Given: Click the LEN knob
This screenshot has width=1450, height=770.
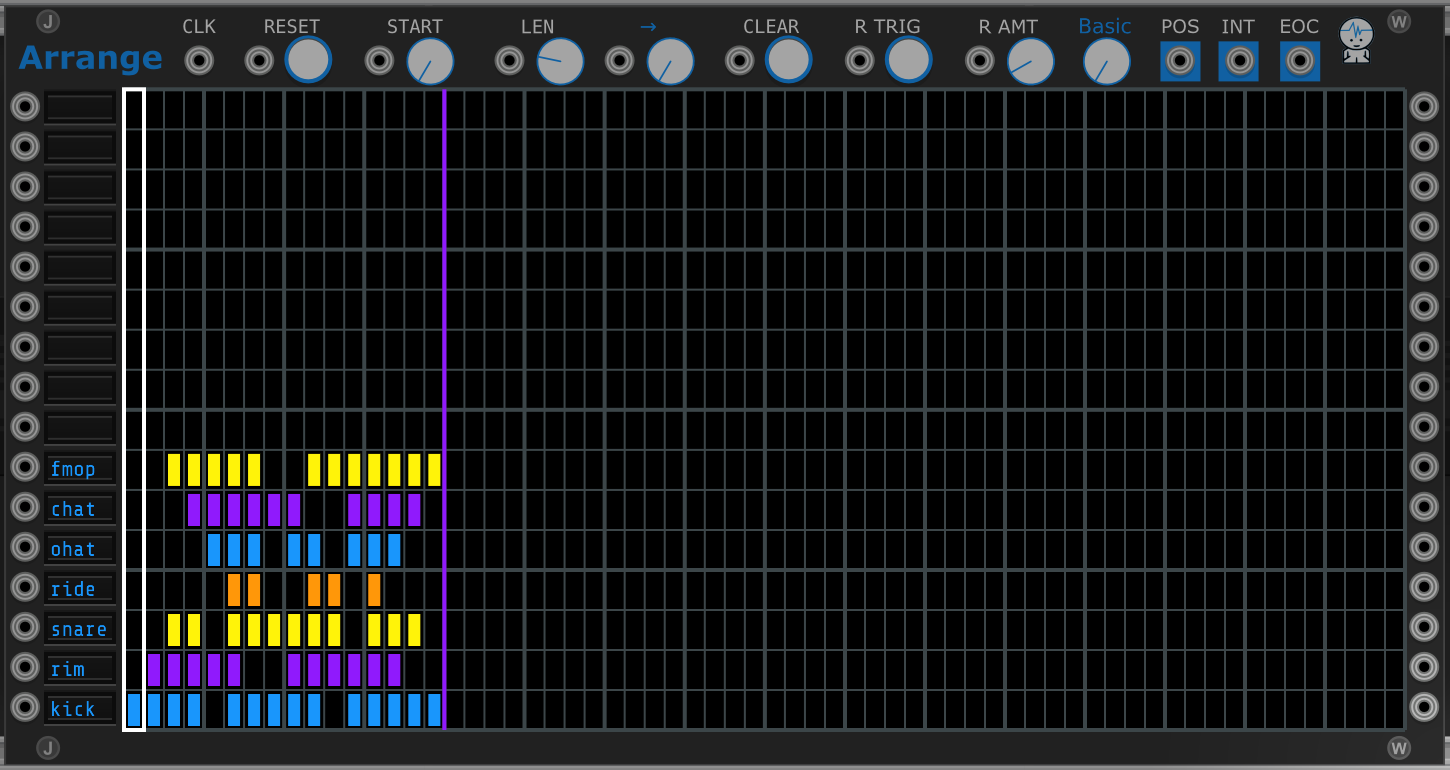Looking at the screenshot, I should coord(560,62).
